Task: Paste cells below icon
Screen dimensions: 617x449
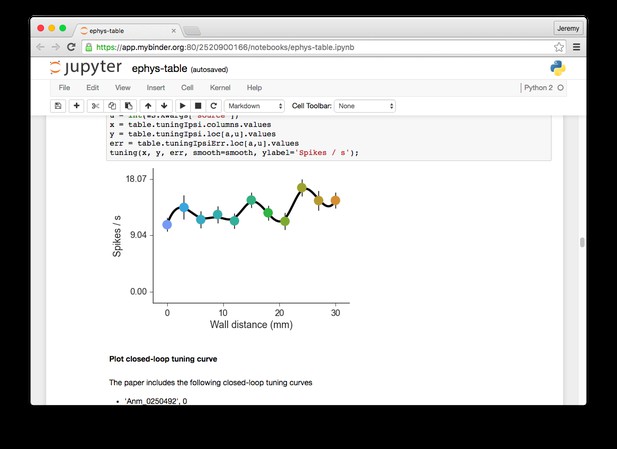Action: click(x=128, y=106)
